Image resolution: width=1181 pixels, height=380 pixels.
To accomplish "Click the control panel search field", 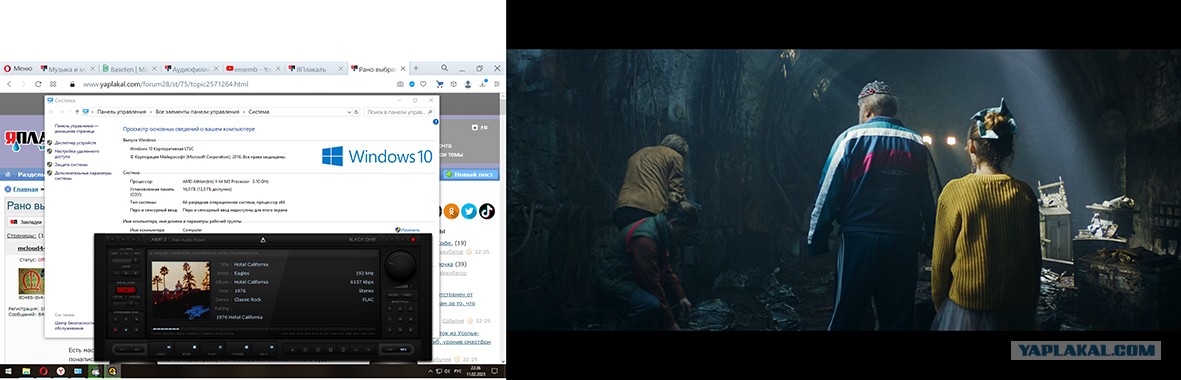I will 399,111.
